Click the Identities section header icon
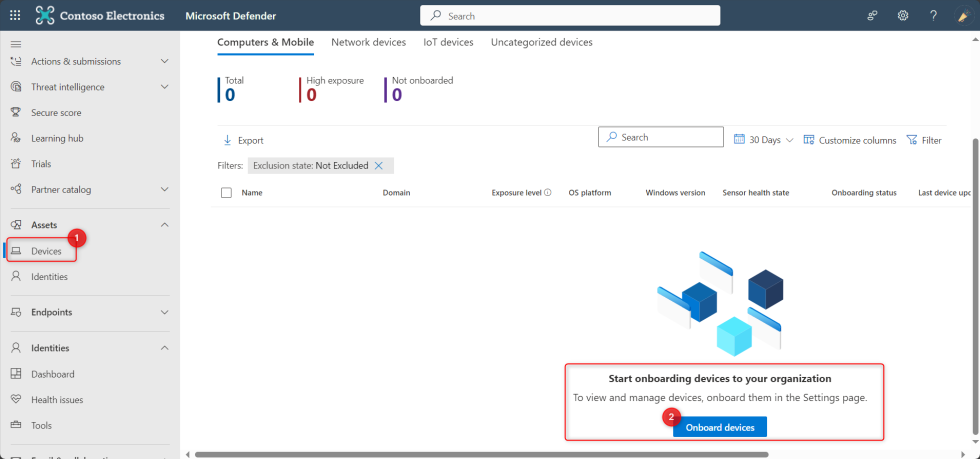The width and height of the screenshot is (980, 459). click(x=17, y=348)
